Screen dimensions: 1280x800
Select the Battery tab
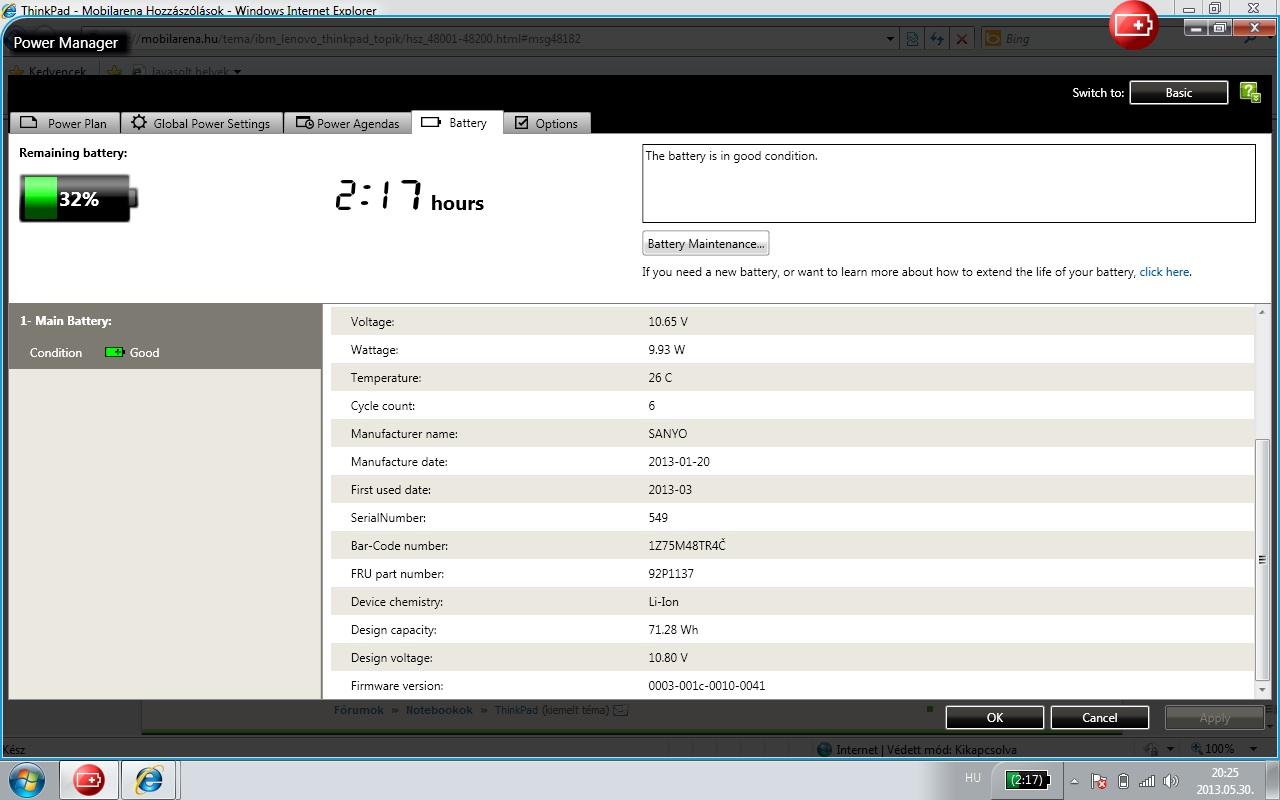pyautogui.click(x=456, y=122)
